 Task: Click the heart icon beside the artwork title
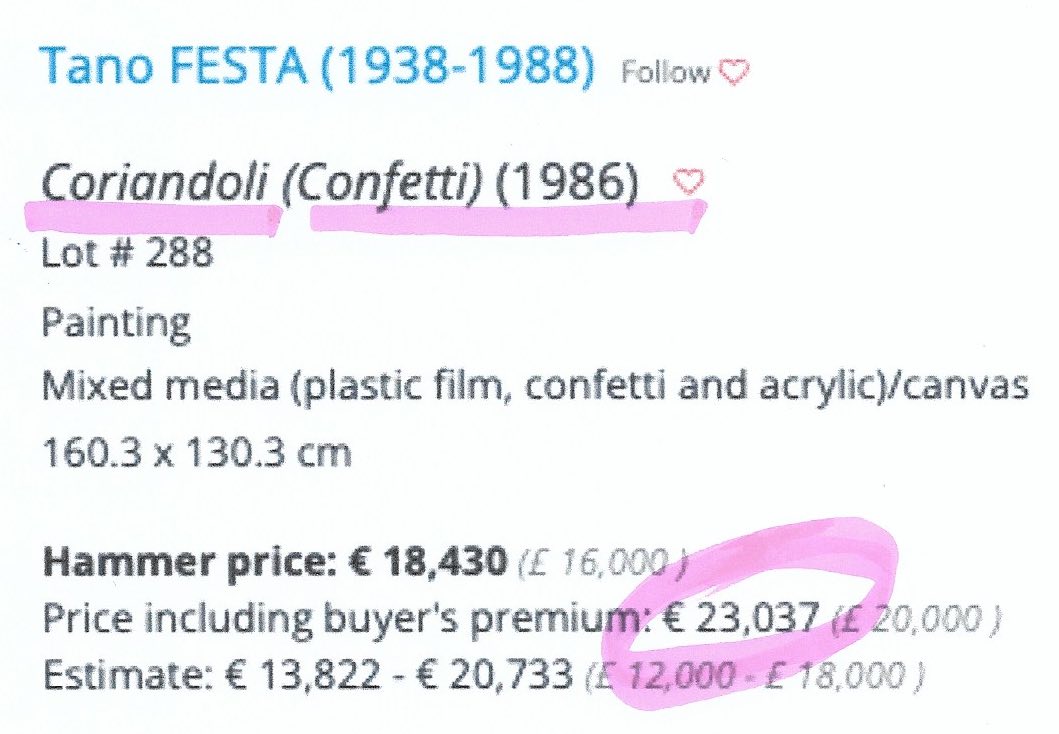pyautogui.click(x=688, y=181)
